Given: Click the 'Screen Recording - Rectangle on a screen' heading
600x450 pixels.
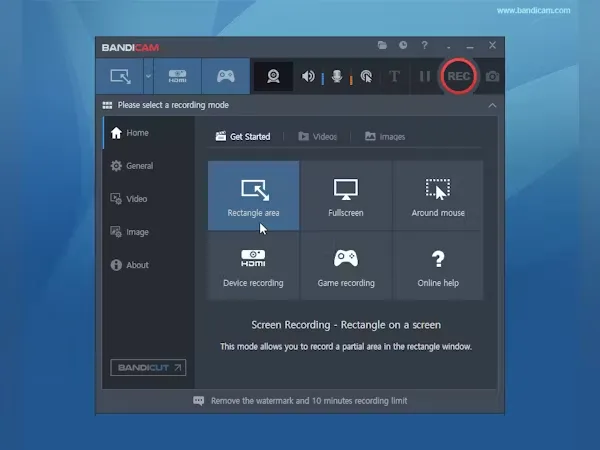Looking at the screenshot, I should pos(346,325).
